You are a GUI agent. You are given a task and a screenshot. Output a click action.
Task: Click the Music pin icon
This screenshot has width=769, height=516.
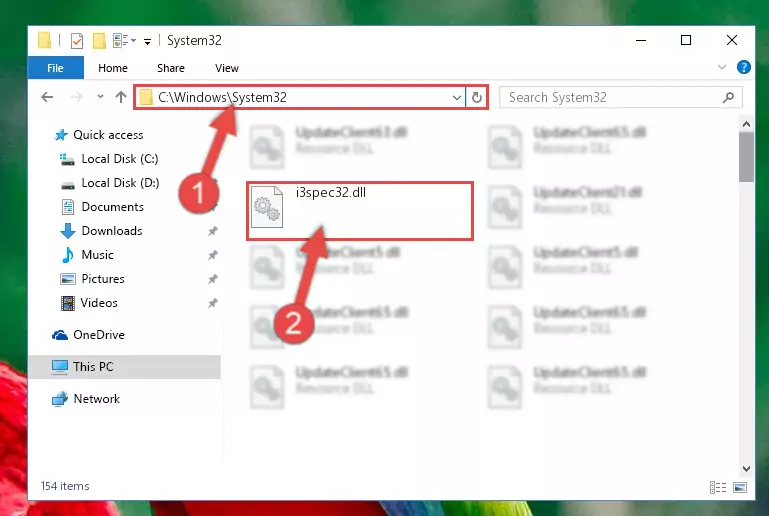click(212, 255)
